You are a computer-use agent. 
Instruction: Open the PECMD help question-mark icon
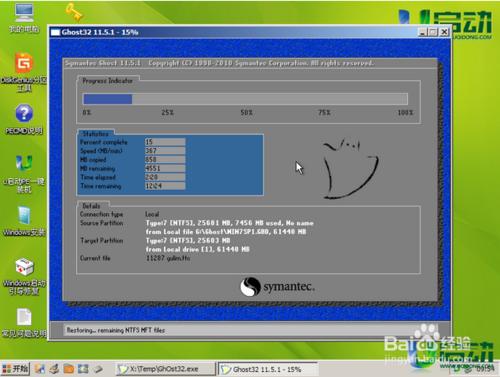click(24, 119)
